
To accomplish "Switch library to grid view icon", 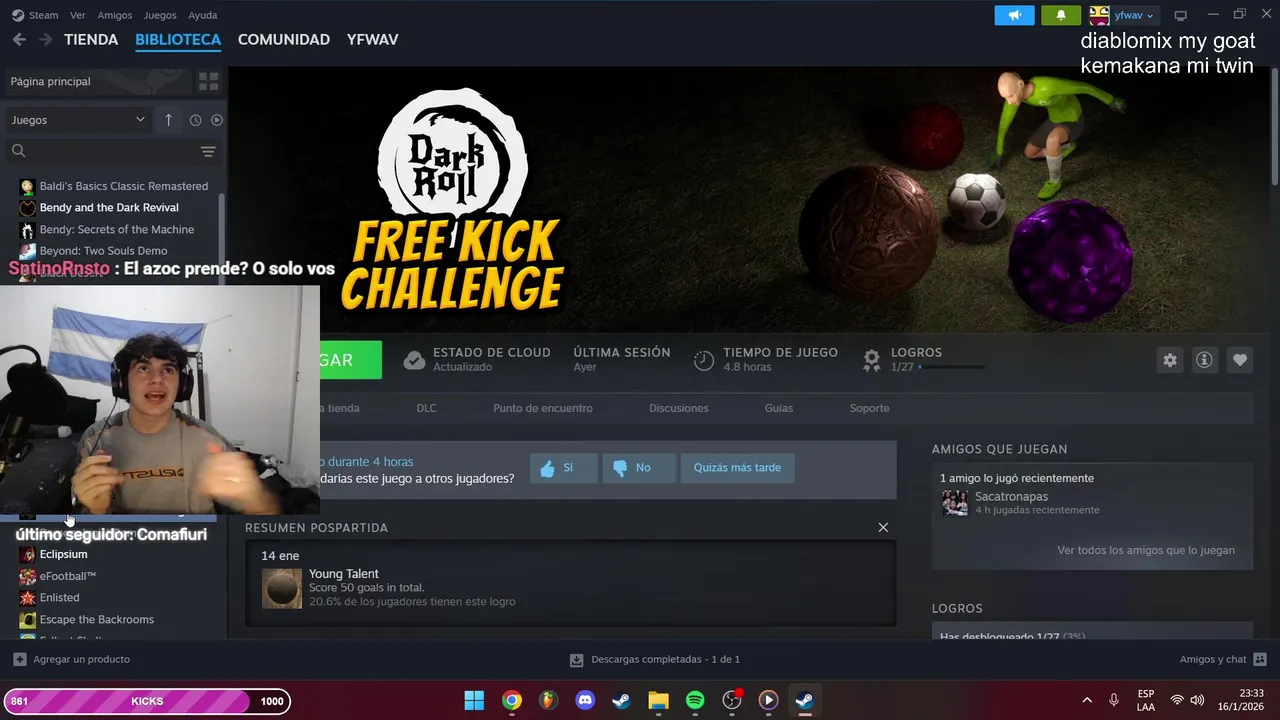I will (x=208, y=81).
